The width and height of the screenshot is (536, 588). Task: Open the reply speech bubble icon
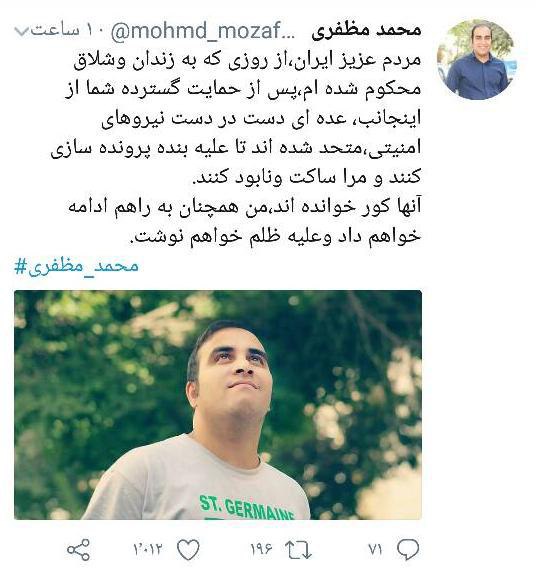coord(408,550)
